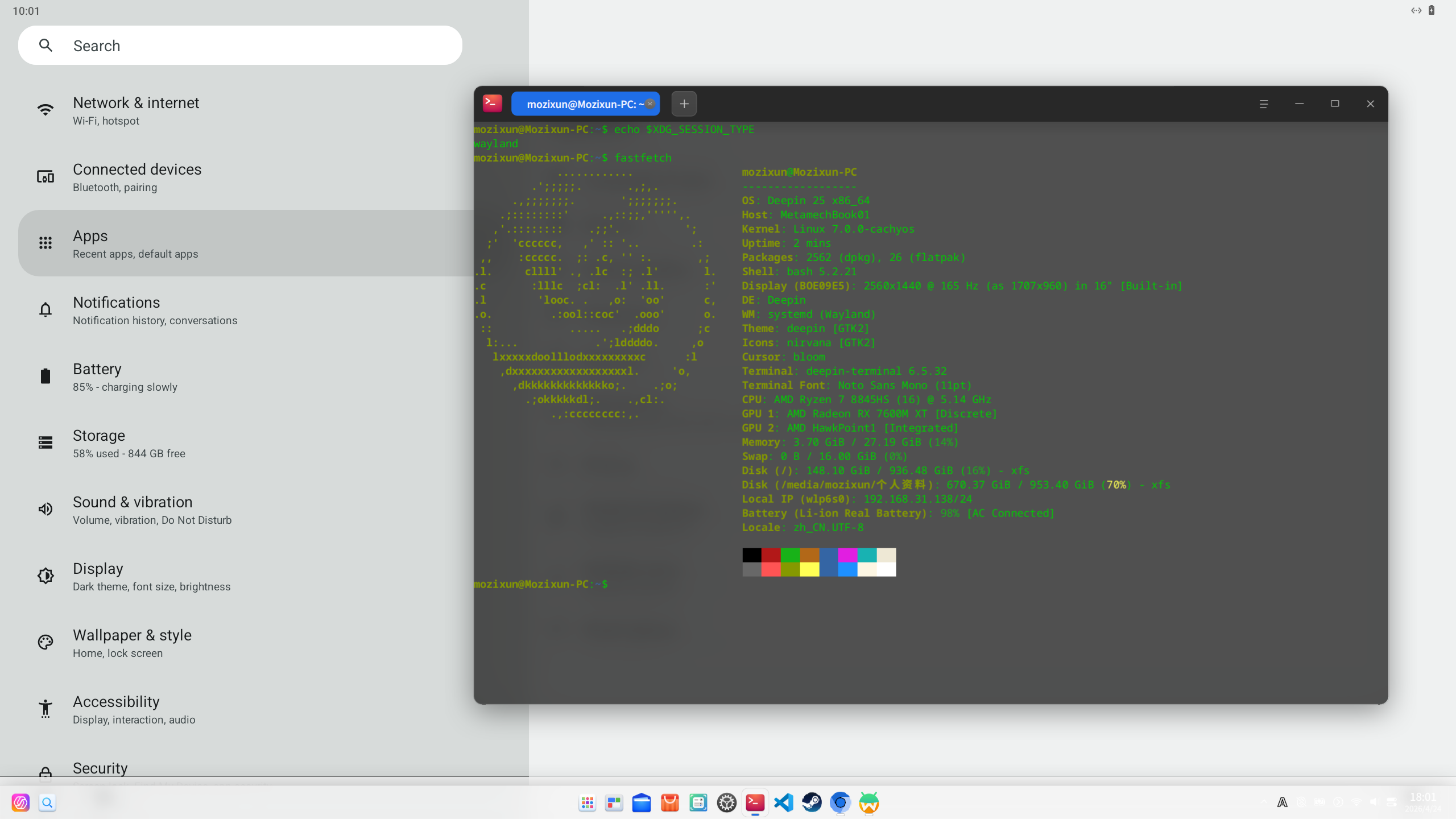Open the Steam icon in the dock
This screenshot has width=1456, height=819.
[x=812, y=803]
